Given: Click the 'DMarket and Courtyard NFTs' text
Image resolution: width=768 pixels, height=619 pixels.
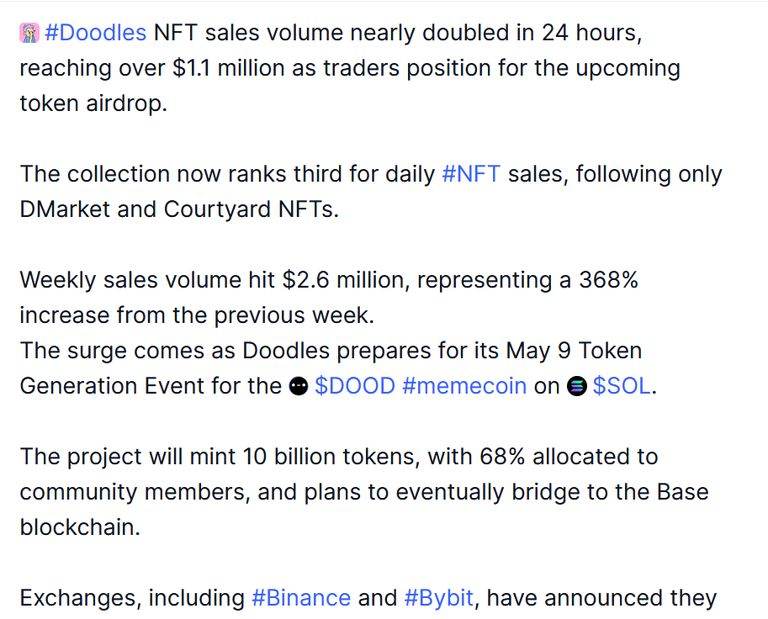Looking at the screenshot, I should click(x=178, y=209).
